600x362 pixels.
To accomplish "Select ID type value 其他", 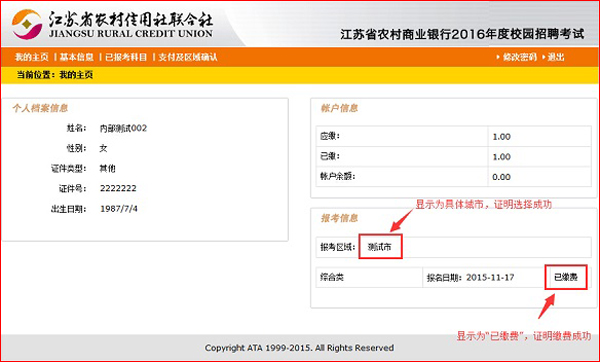I will click(x=108, y=168).
